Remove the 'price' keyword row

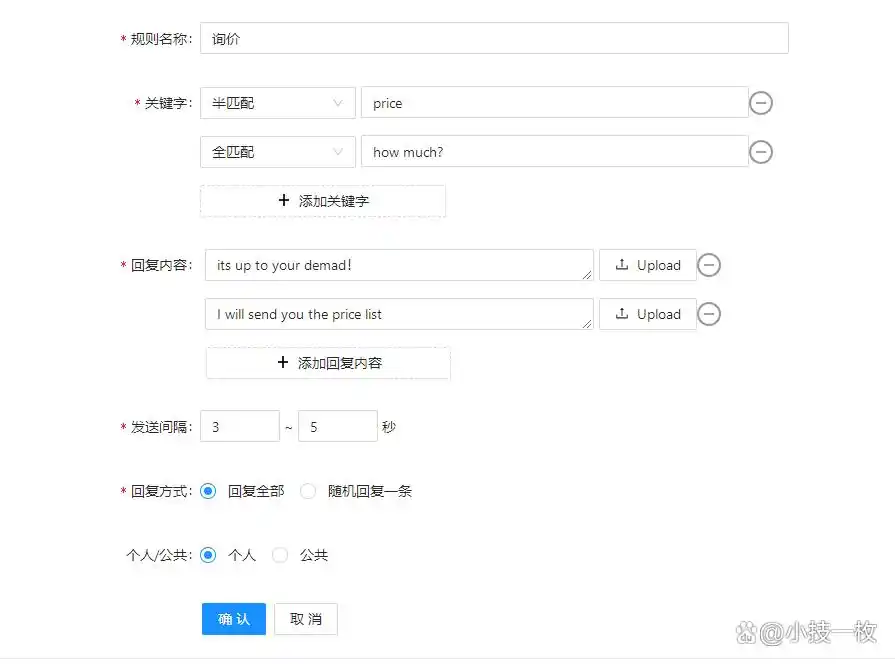point(761,103)
